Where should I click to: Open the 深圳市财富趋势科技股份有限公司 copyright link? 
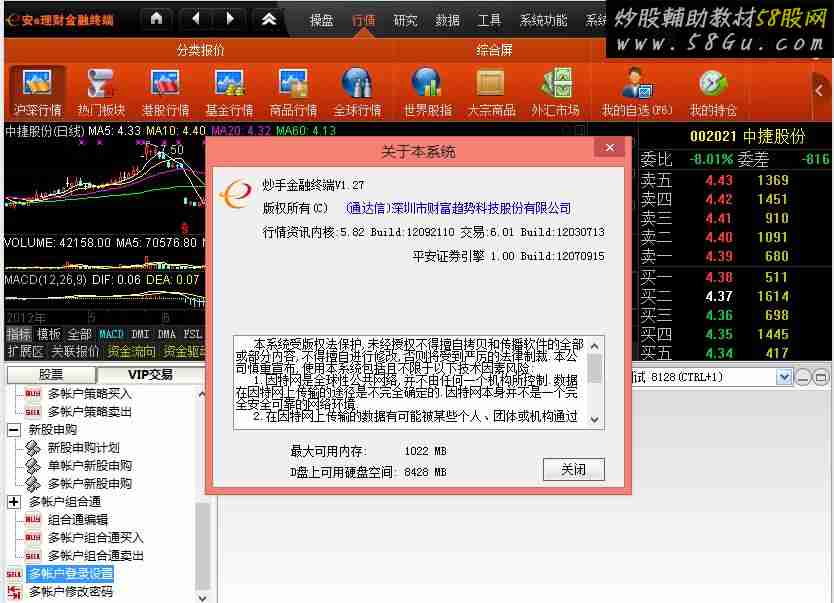[458, 208]
